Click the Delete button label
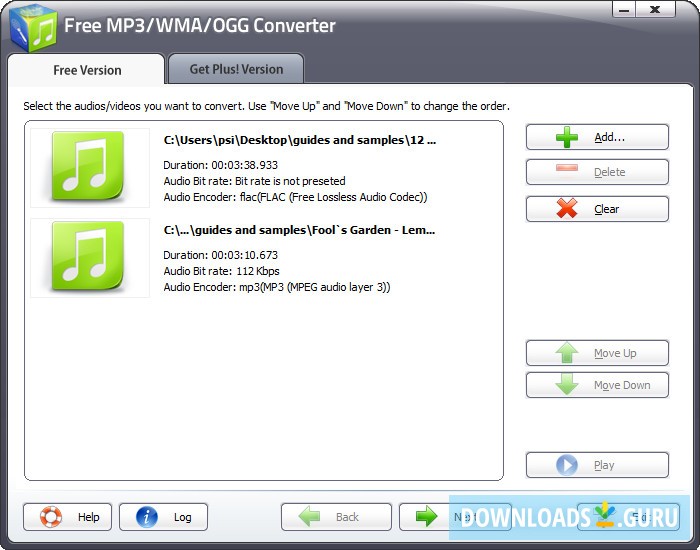 [x=609, y=172]
